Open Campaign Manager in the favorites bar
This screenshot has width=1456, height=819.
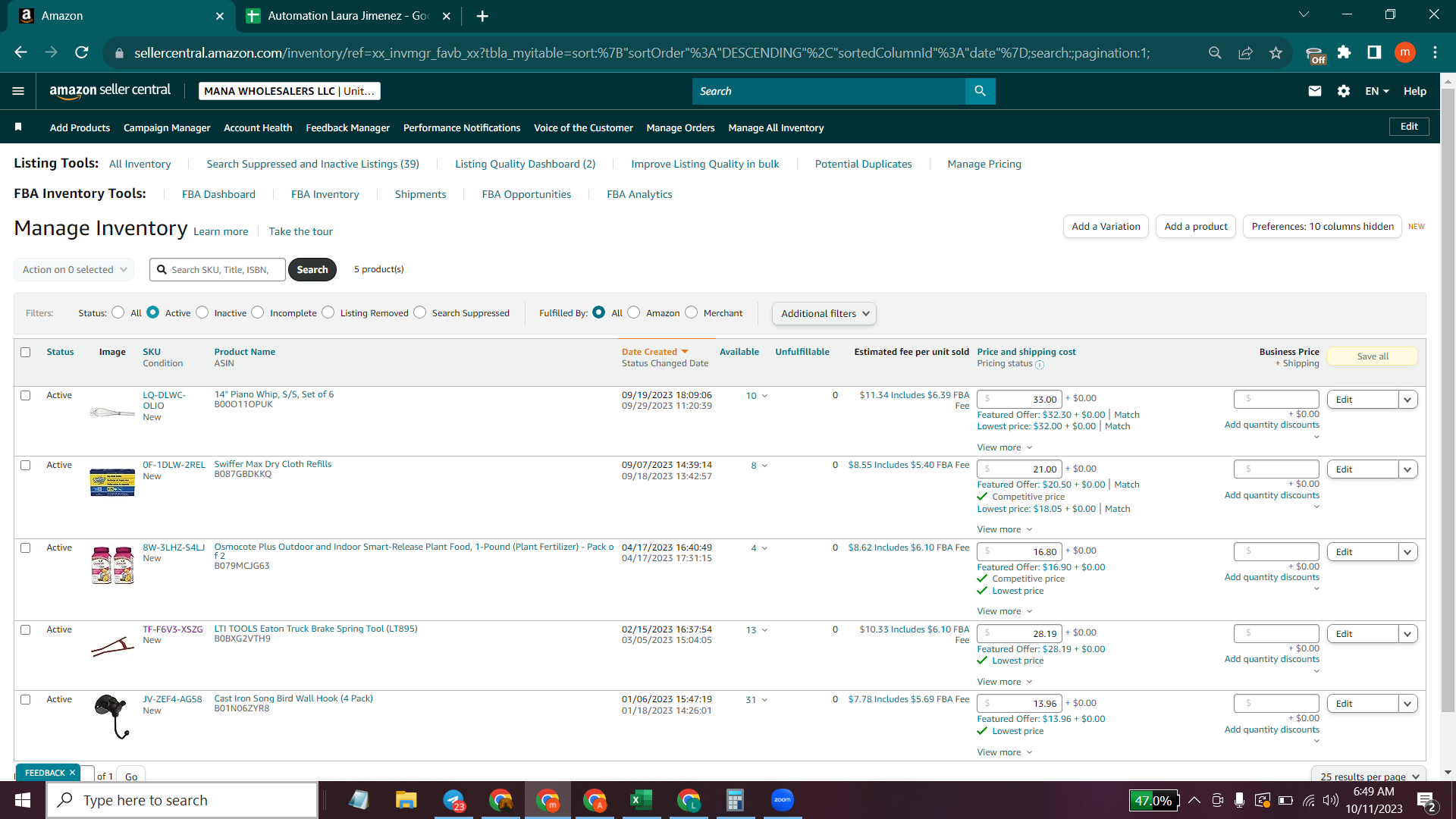[x=167, y=127]
